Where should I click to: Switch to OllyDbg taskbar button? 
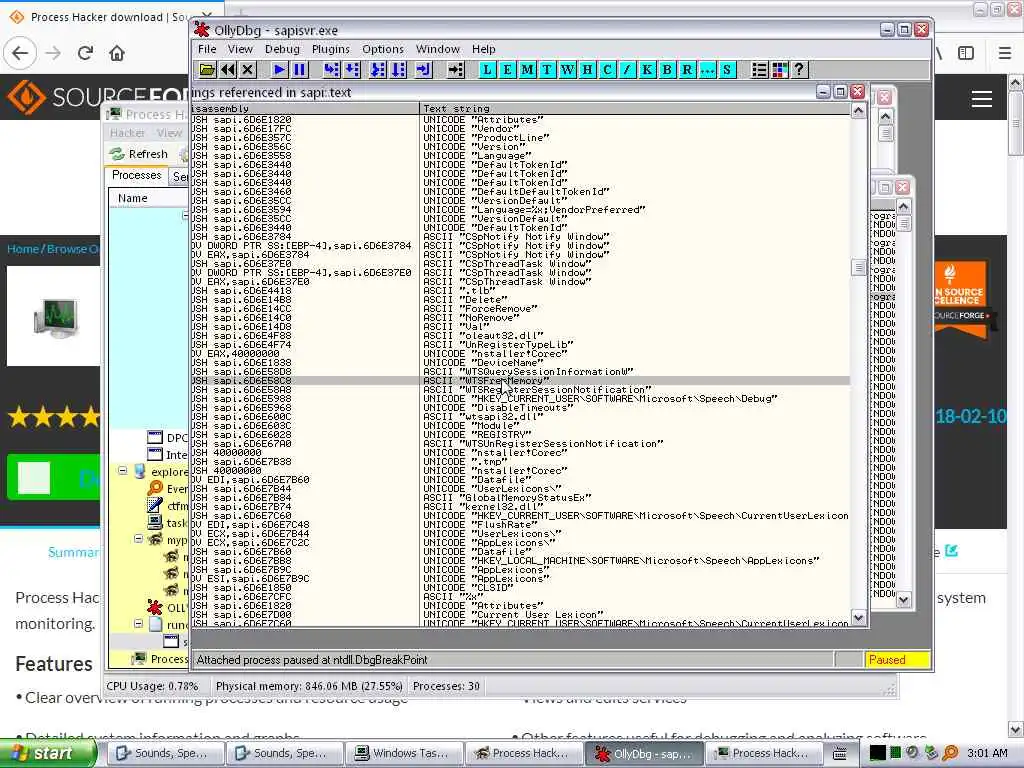click(644, 753)
